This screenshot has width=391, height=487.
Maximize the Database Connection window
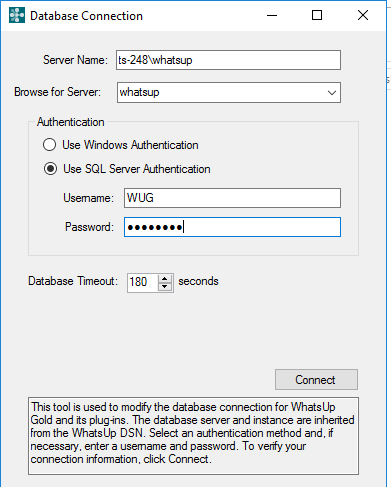[317, 15]
